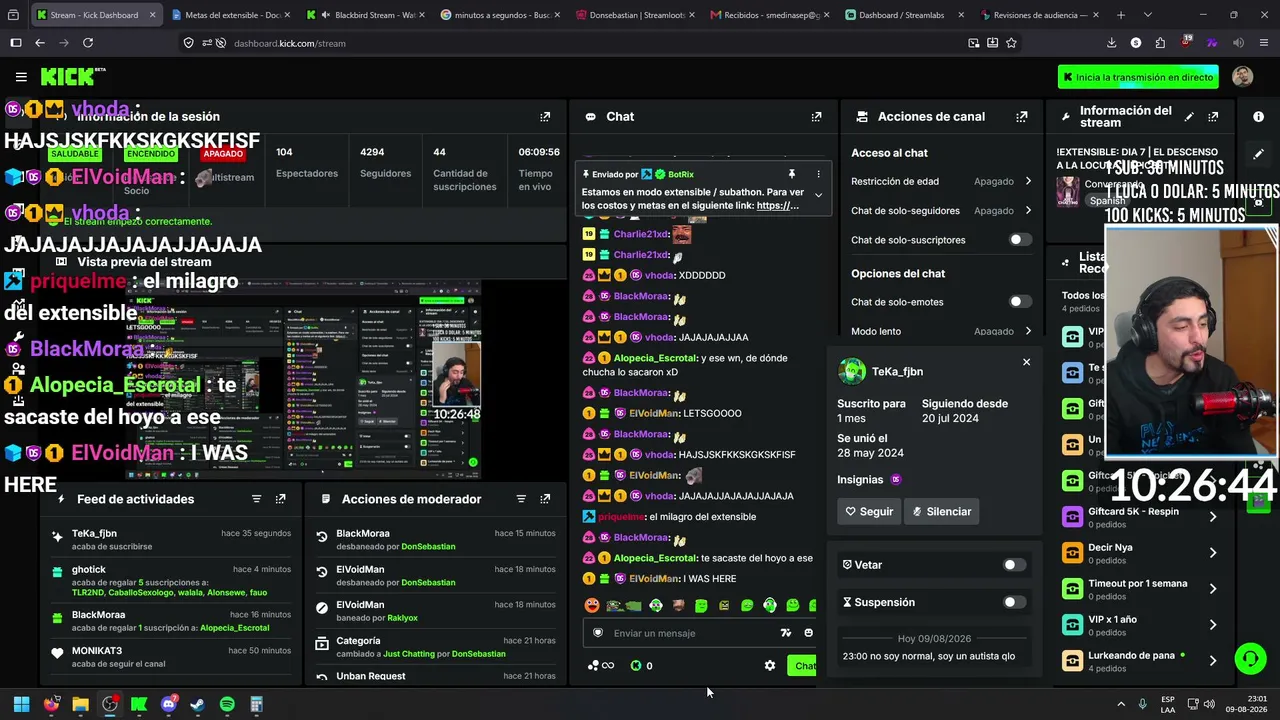Screen dimensions: 1280x720
Task: Select the MONIKAT3 activity feed entry
Action: pyautogui.click(x=171, y=657)
